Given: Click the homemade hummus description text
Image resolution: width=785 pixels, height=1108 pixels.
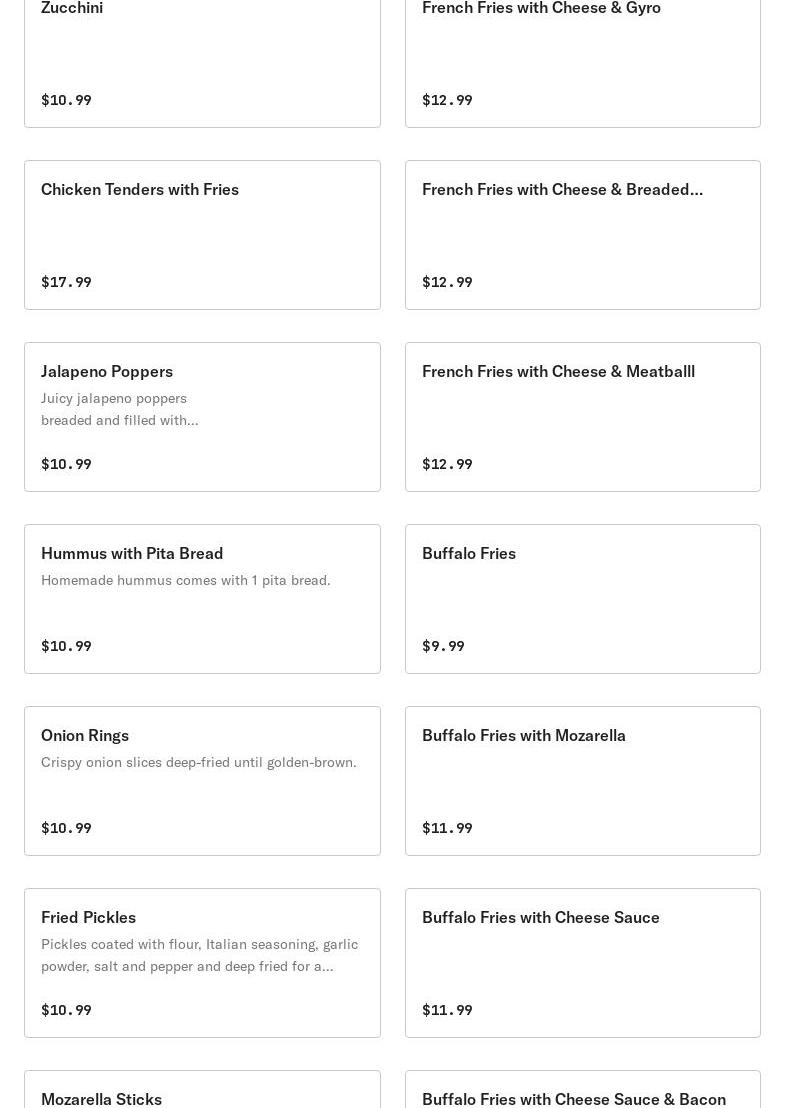Looking at the screenshot, I should click(x=185, y=580).
